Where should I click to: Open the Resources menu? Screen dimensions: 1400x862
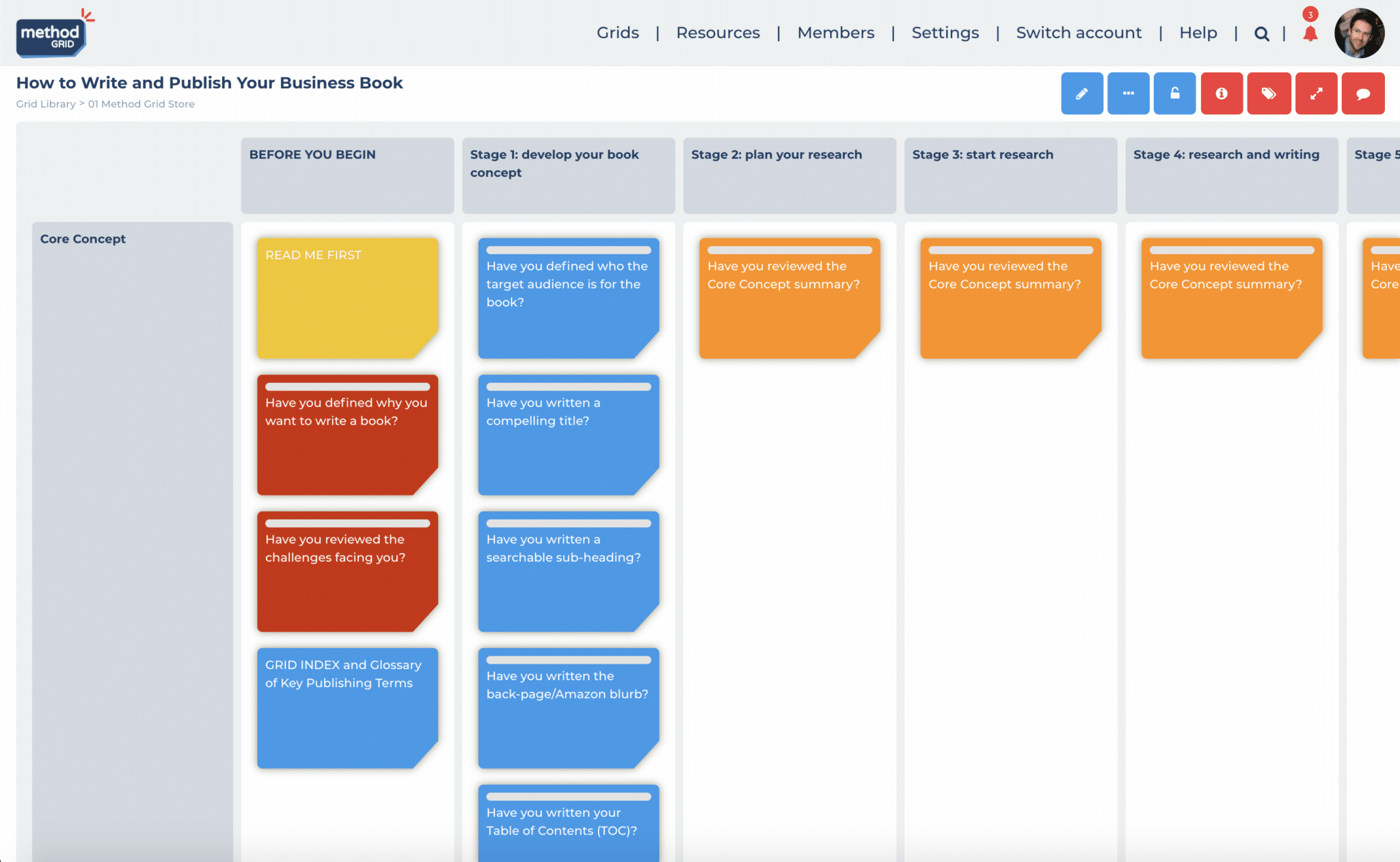point(718,33)
